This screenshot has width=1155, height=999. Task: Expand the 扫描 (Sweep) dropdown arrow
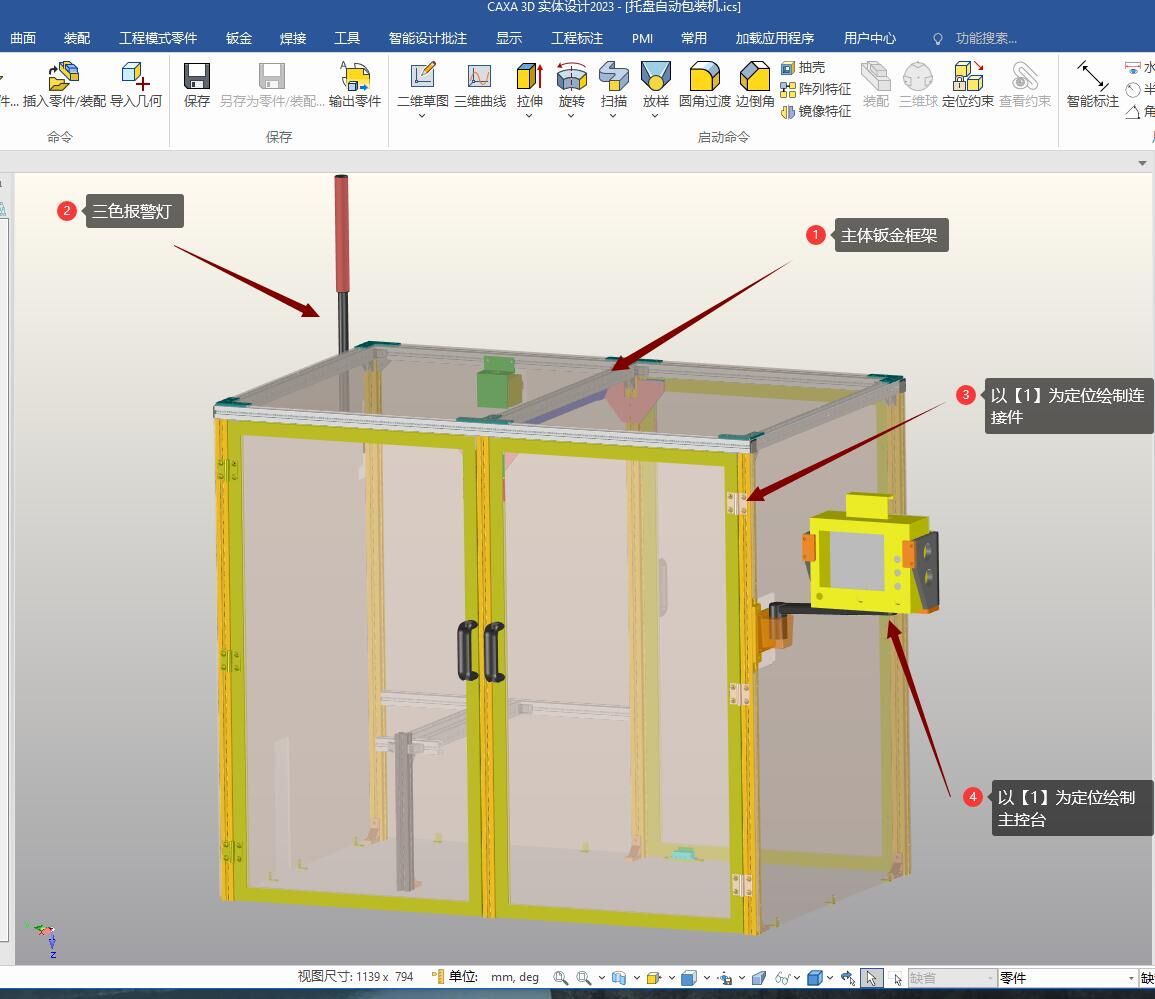pyautogui.click(x=613, y=116)
